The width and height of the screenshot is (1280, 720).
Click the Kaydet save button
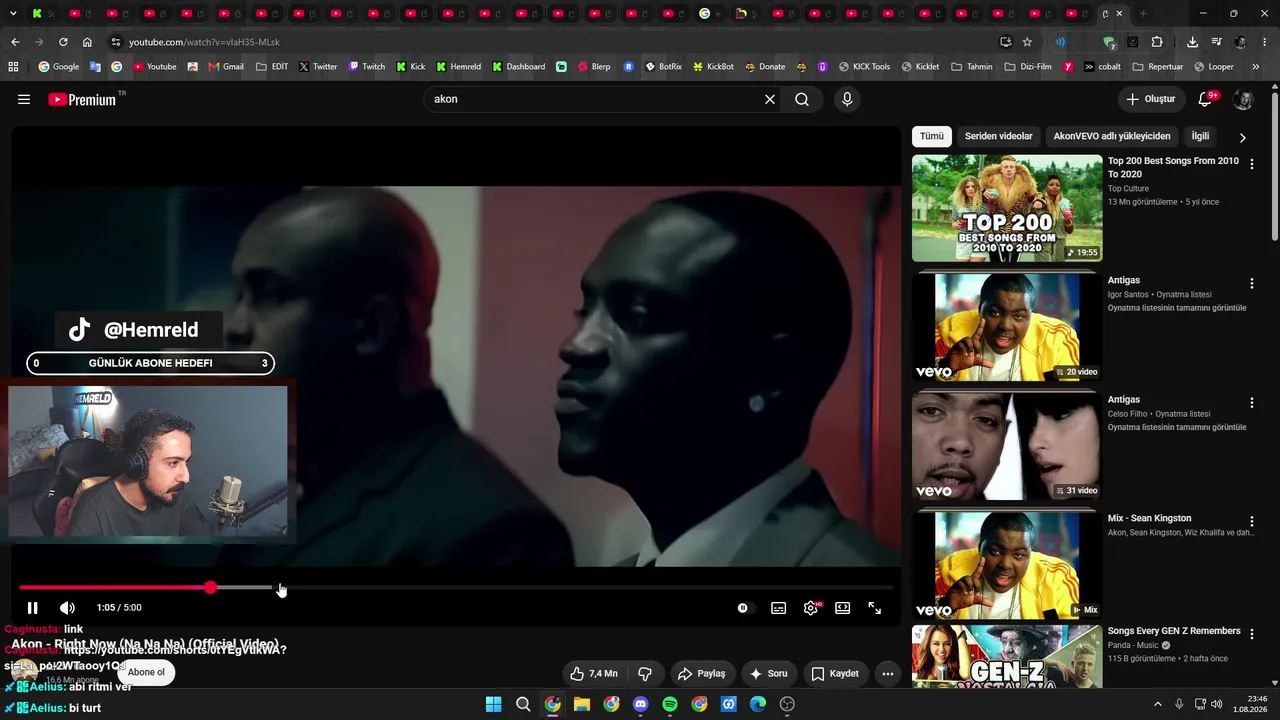[835, 674]
